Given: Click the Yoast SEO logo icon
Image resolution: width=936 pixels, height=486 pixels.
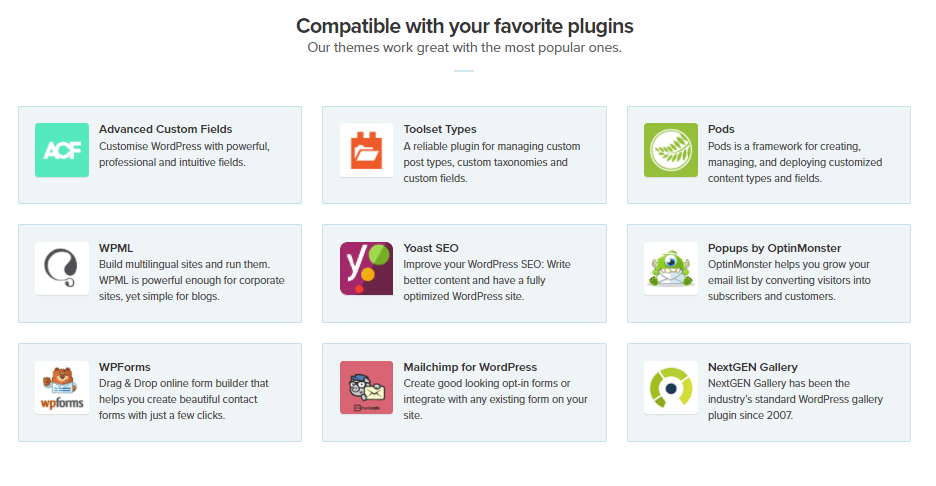Looking at the screenshot, I should pos(367,269).
